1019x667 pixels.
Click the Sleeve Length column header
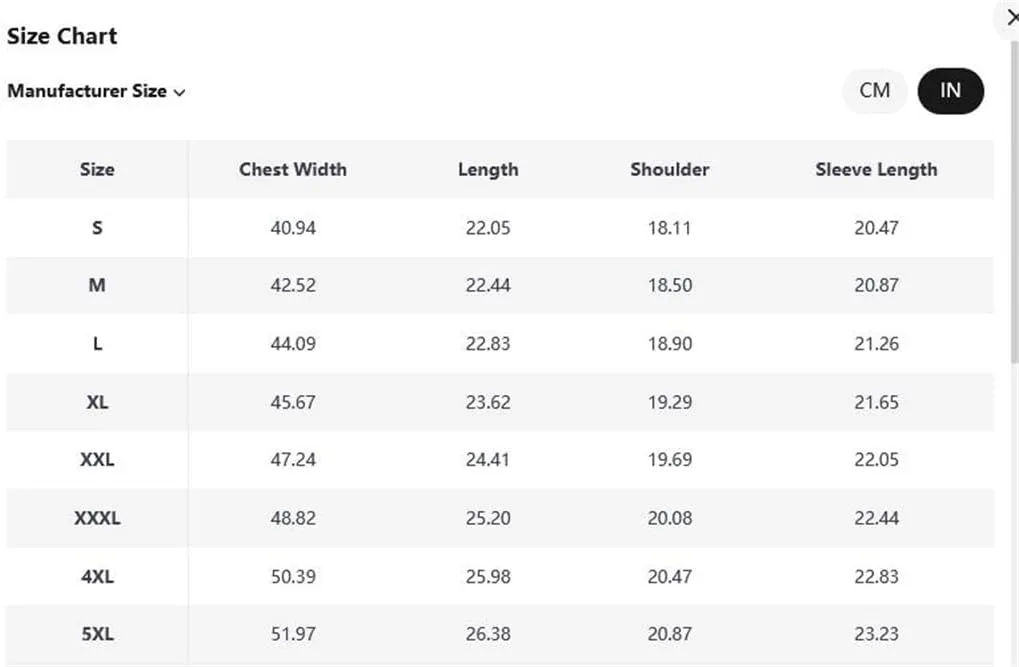[876, 170]
